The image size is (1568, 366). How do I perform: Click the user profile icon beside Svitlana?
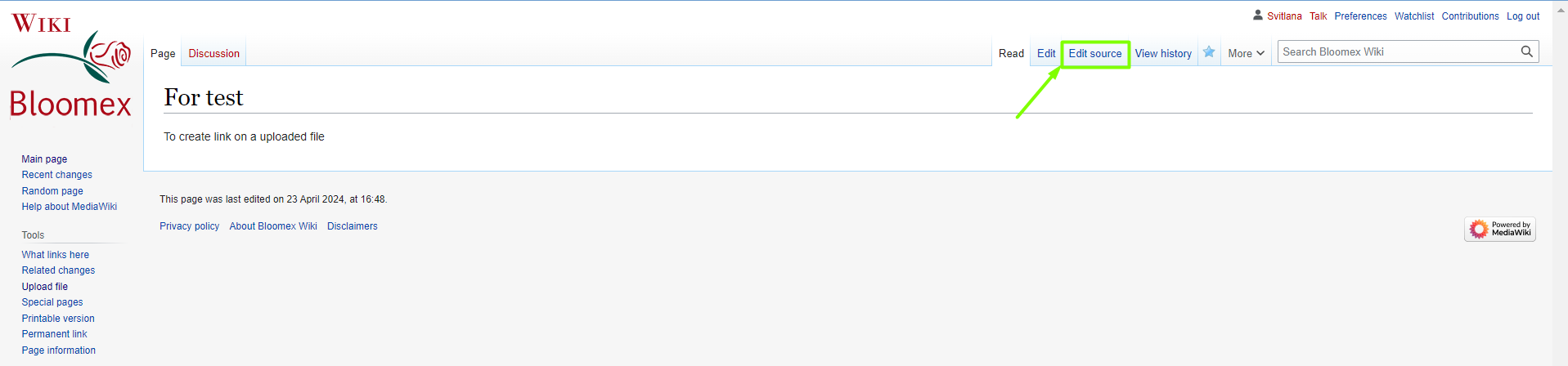[x=1258, y=15]
